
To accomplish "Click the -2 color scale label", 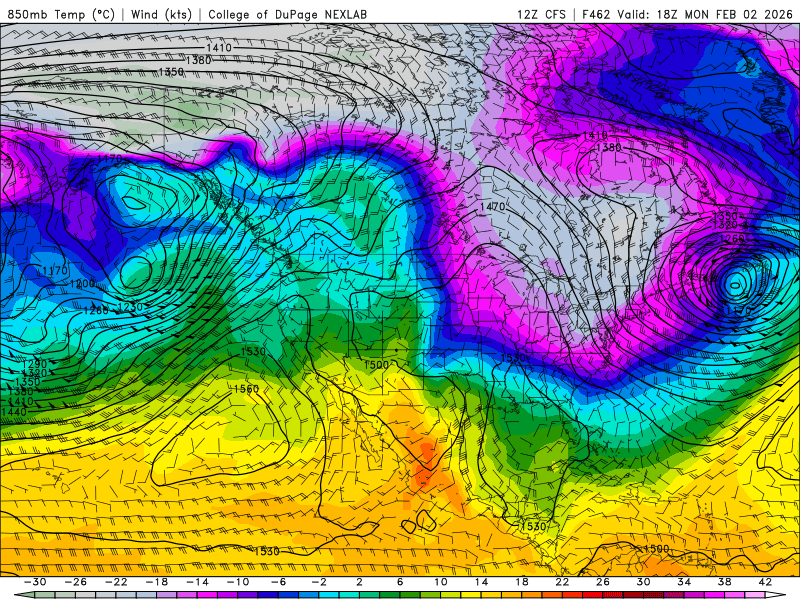I will [319, 582].
